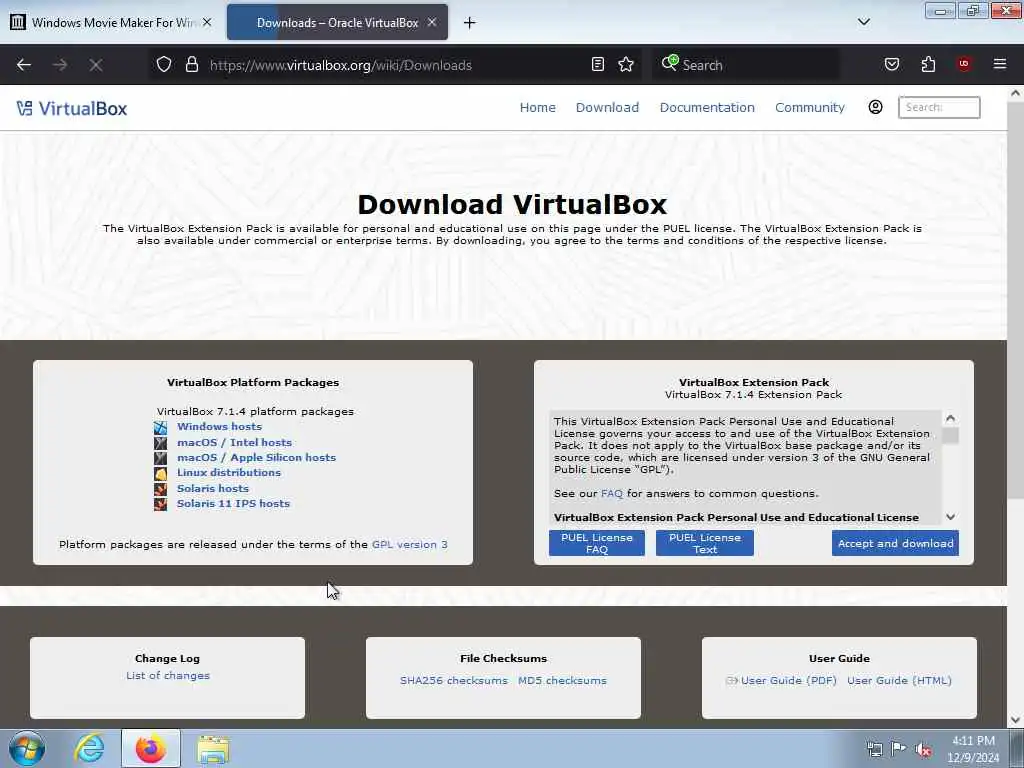Click the page vertical scrollbar thumb

tap(1016, 300)
